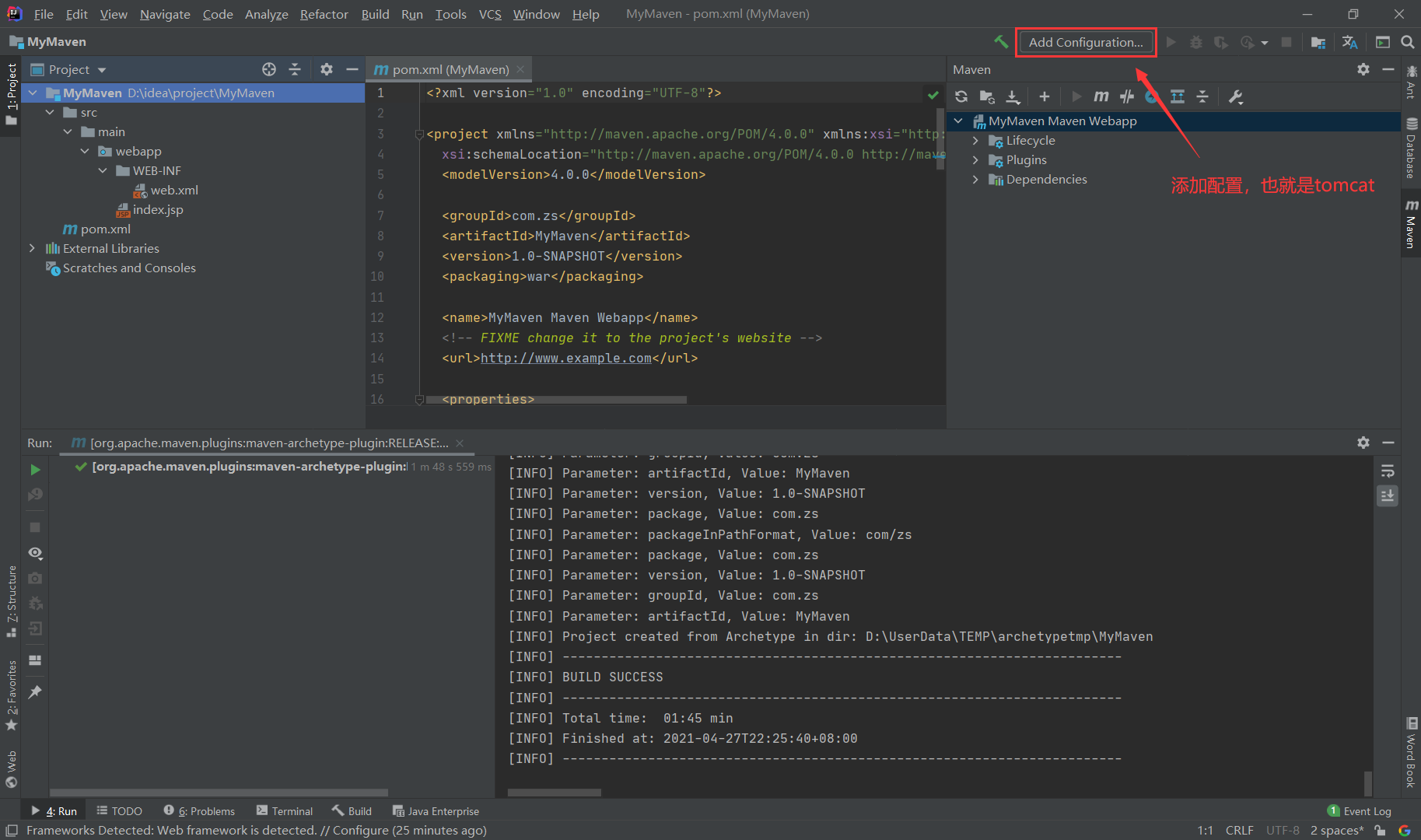Screen dimensions: 1421x840
Task: Click the Search Everywhere magnifier icon
Action: (x=1407, y=42)
